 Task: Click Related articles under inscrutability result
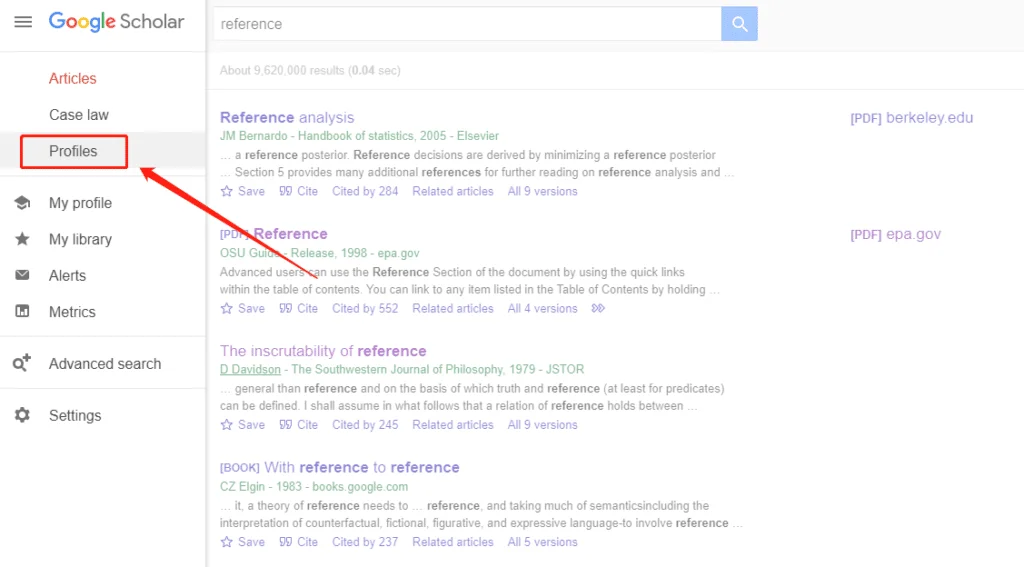453,425
